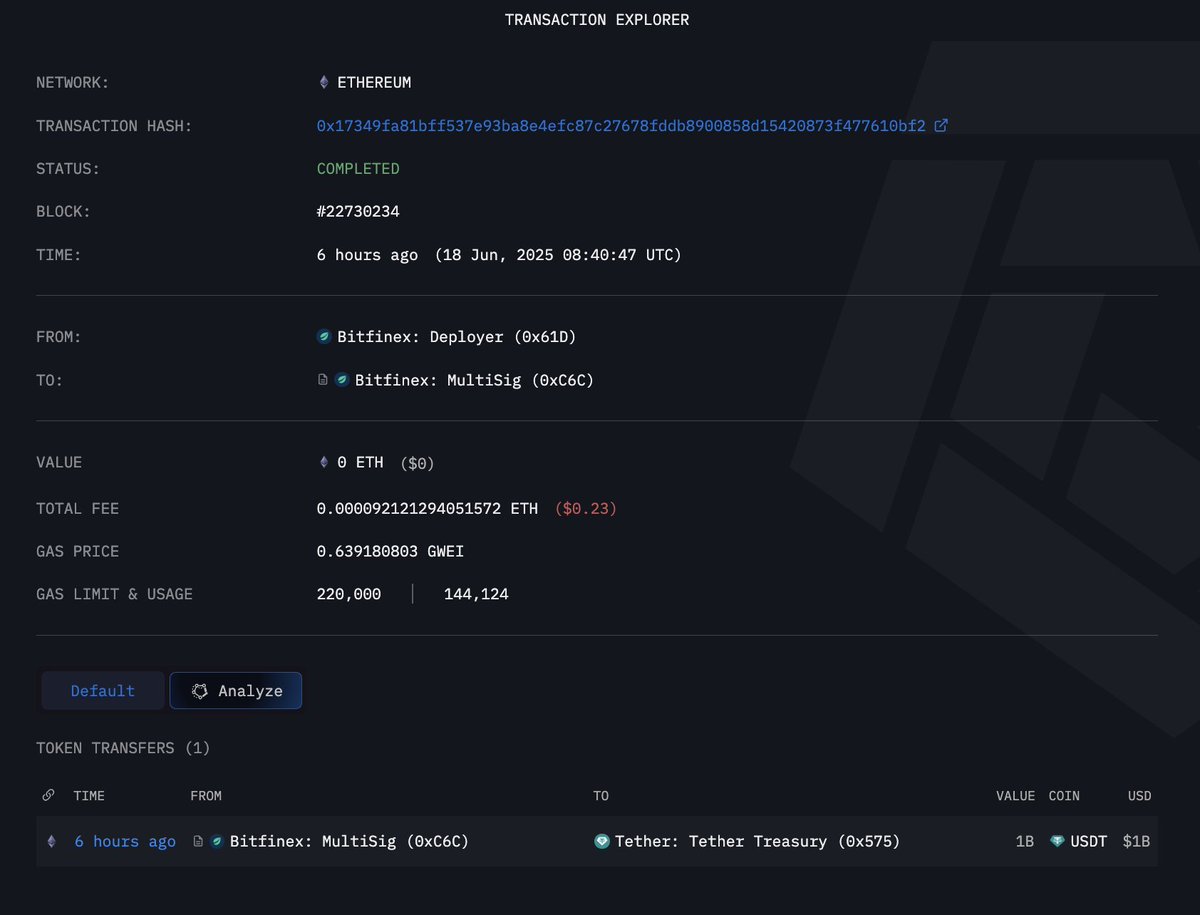Click the gas price 0.639180803 GWEI
The image size is (1200, 915).
390,552
